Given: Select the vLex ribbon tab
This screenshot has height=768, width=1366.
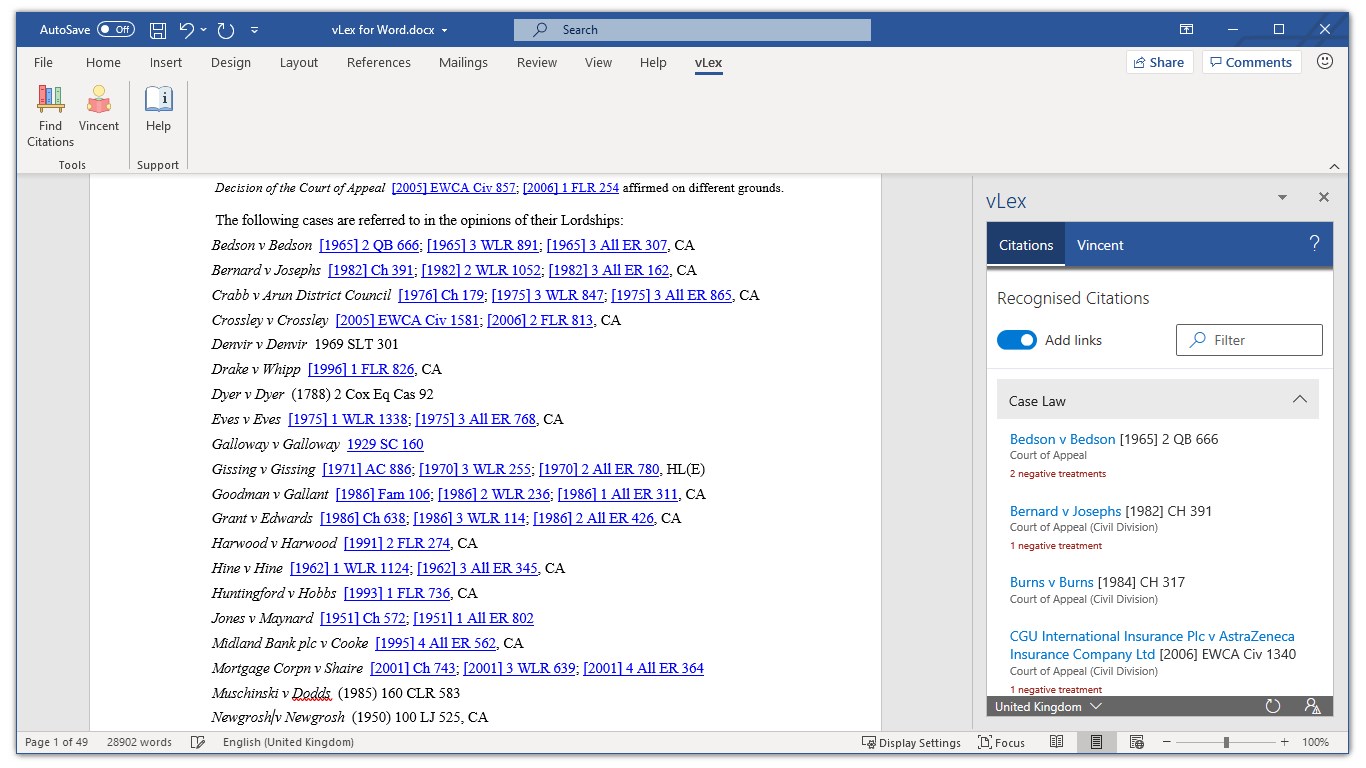Looking at the screenshot, I should [708, 62].
